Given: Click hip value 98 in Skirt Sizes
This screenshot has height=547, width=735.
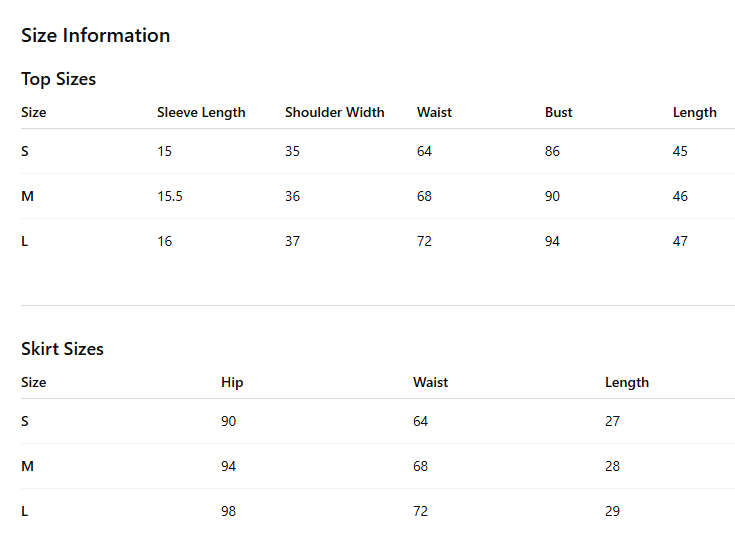Looking at the screenshot, I should click(229, 511).
